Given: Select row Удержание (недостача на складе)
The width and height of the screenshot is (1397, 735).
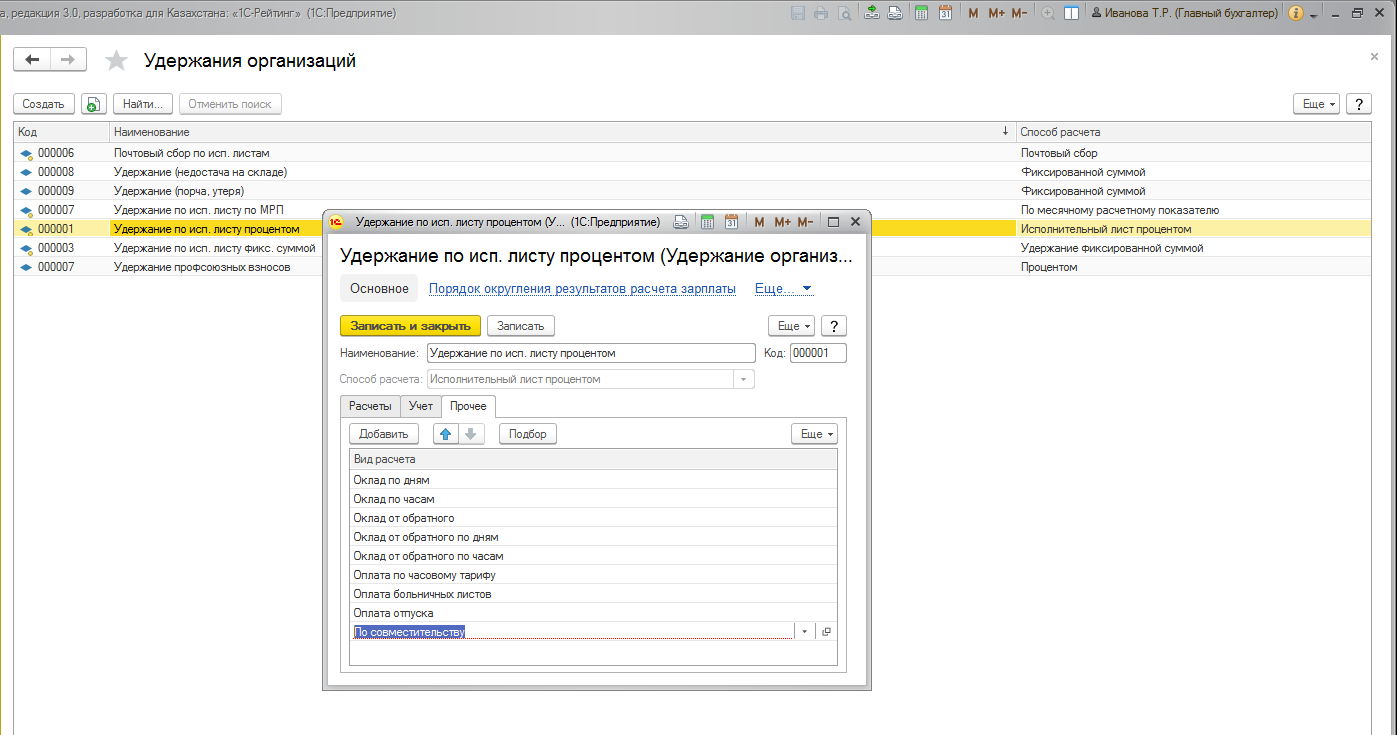Looking at the screenshot, I should click(x=692, y=172).
